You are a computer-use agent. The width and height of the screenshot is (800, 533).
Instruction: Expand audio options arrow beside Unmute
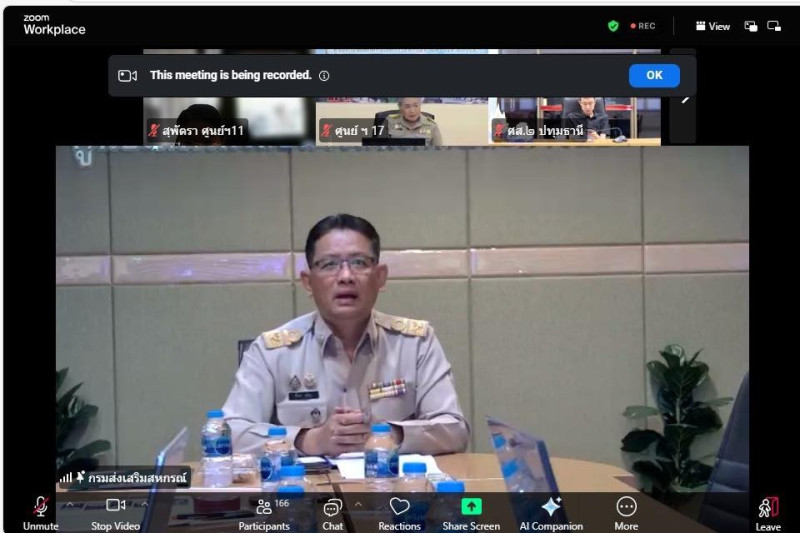point(69,503)
